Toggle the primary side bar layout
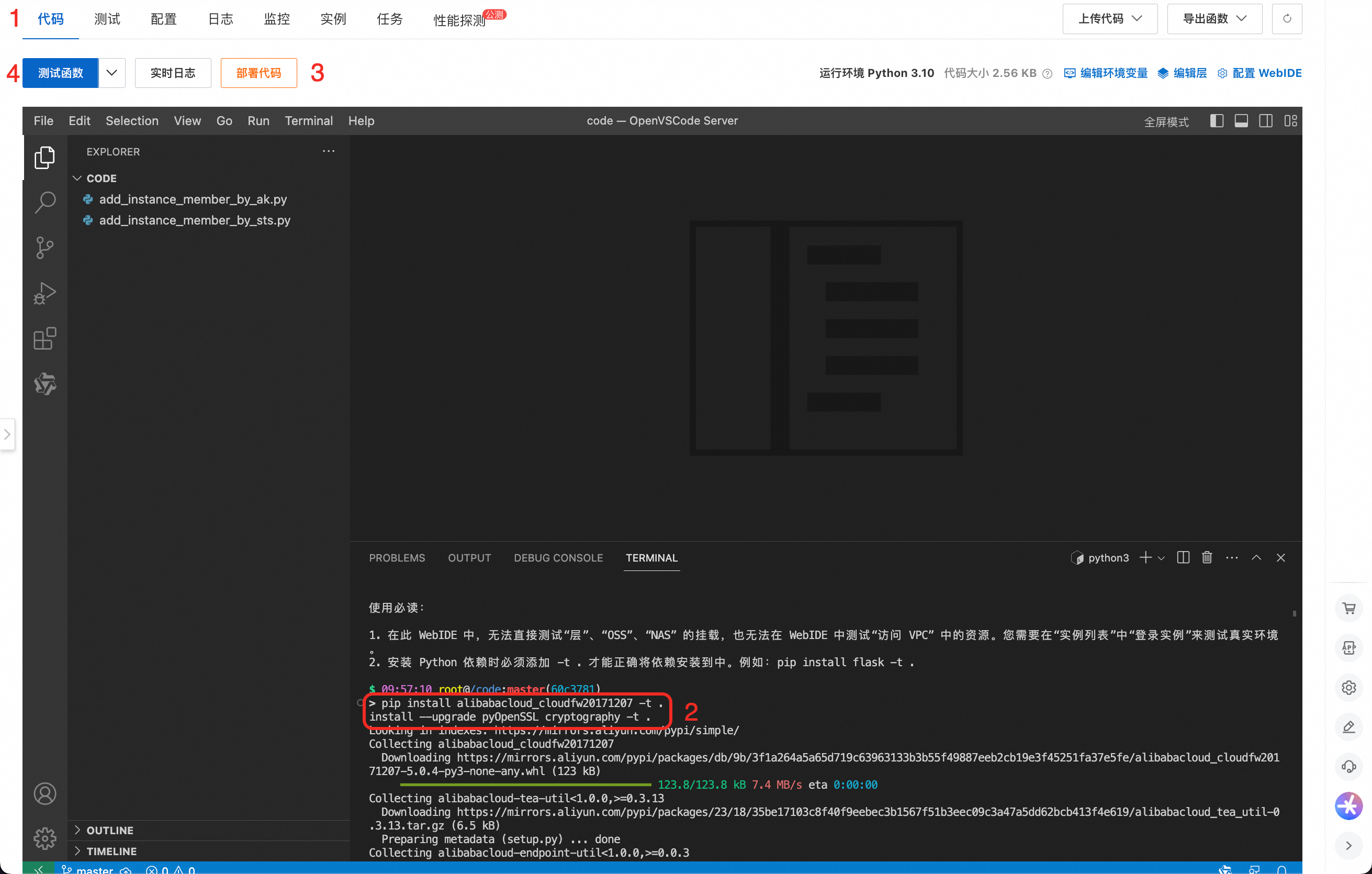Viewport: 1372px width, 874px height. pos(1217,121)
